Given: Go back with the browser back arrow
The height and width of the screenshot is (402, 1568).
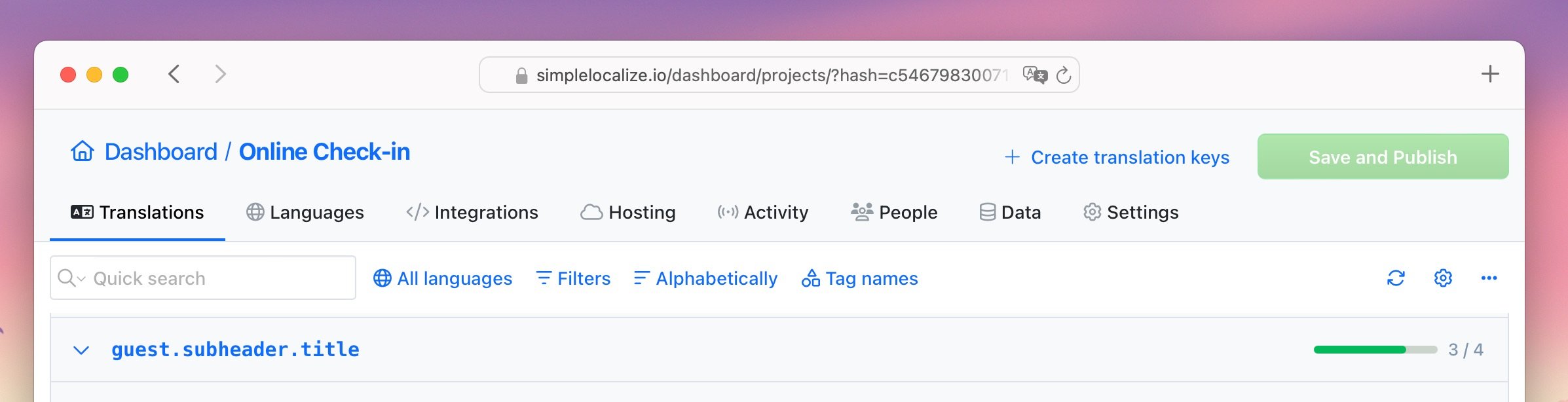Looking at the screenshot, I should pyautogui.click(x=174, y=74).
